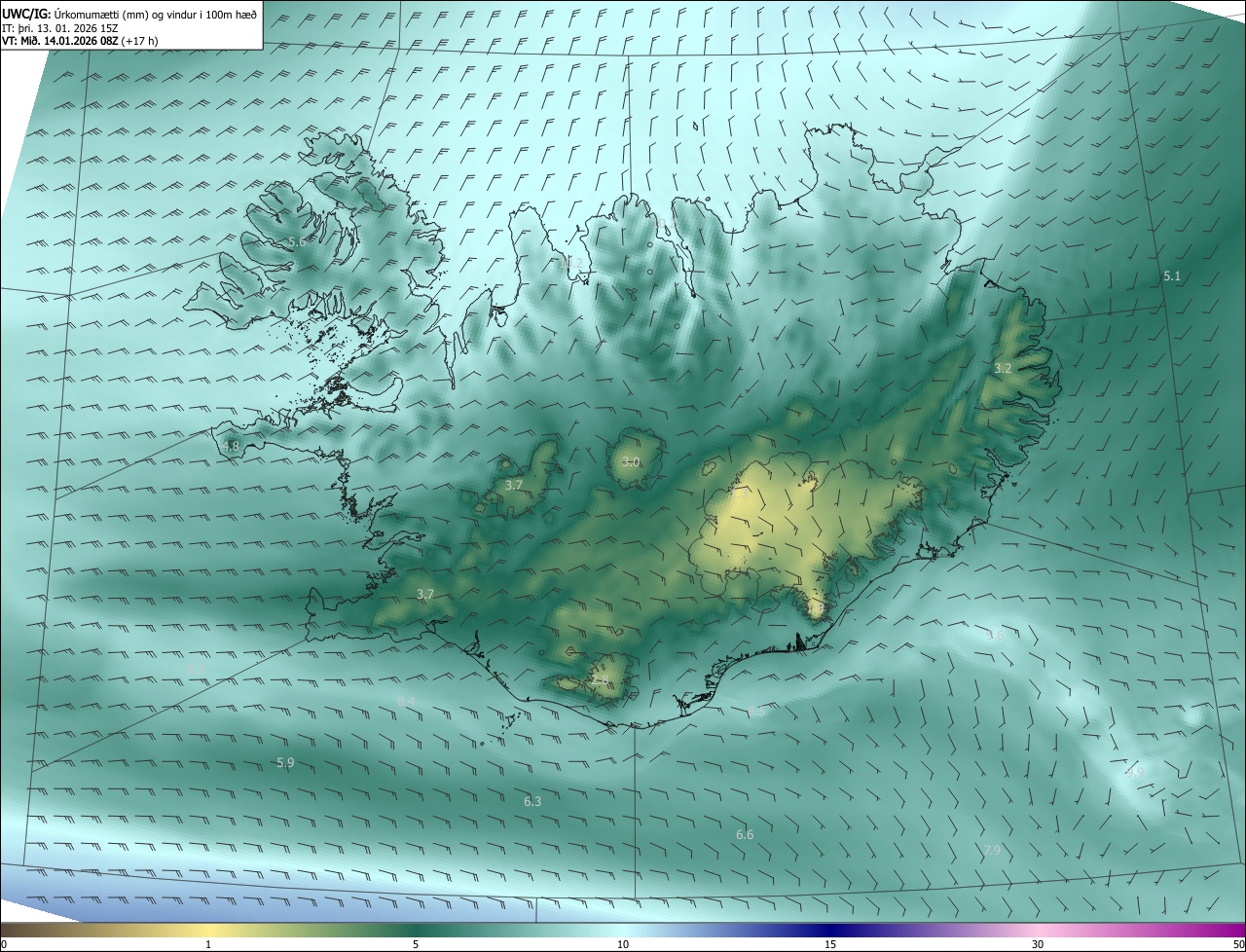Click the '1' tick label on the color scale
The width and height of the screenshot is (1246, 952).
(x=208, y=945)
